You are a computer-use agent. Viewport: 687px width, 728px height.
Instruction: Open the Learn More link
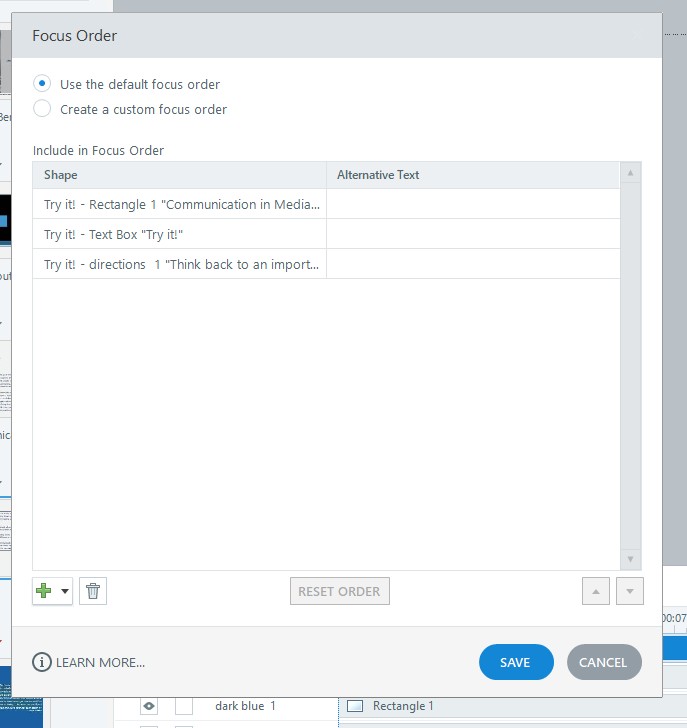click(x=100, y=663)
